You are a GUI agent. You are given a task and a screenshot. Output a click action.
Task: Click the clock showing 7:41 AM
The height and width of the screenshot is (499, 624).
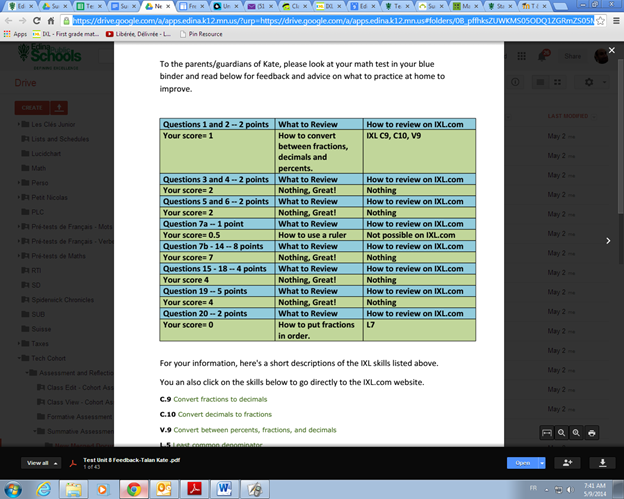tap(595, 489)
